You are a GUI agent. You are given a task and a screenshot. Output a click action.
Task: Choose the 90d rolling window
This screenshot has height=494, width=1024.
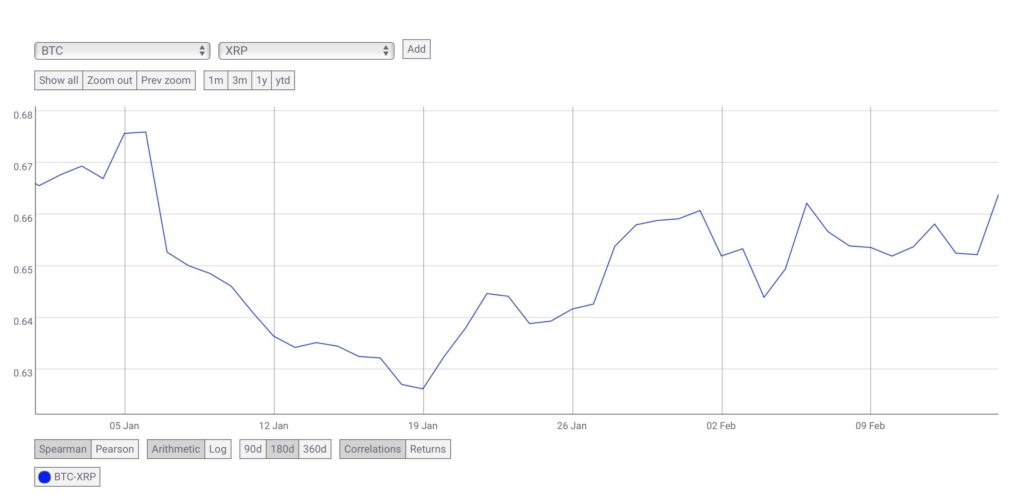[254, 449]
